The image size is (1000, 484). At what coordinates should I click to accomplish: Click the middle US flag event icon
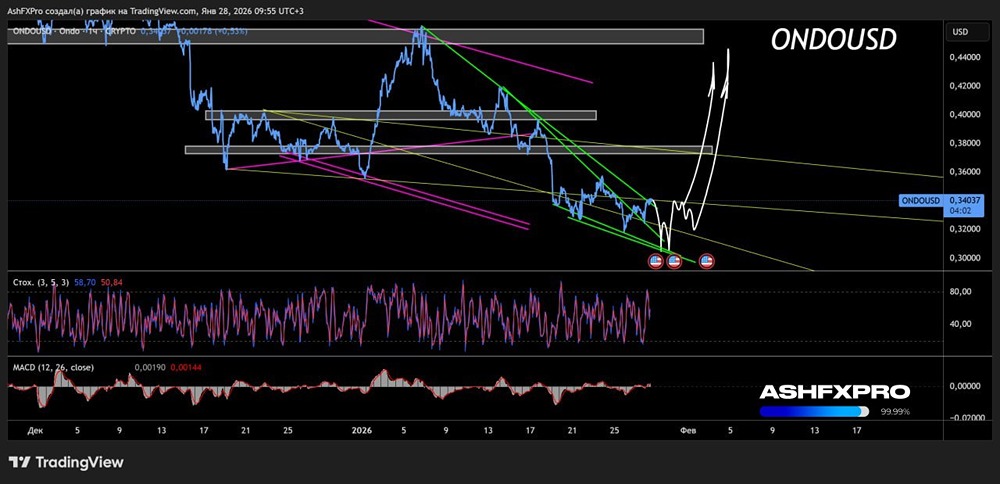[x=674, y=261]
